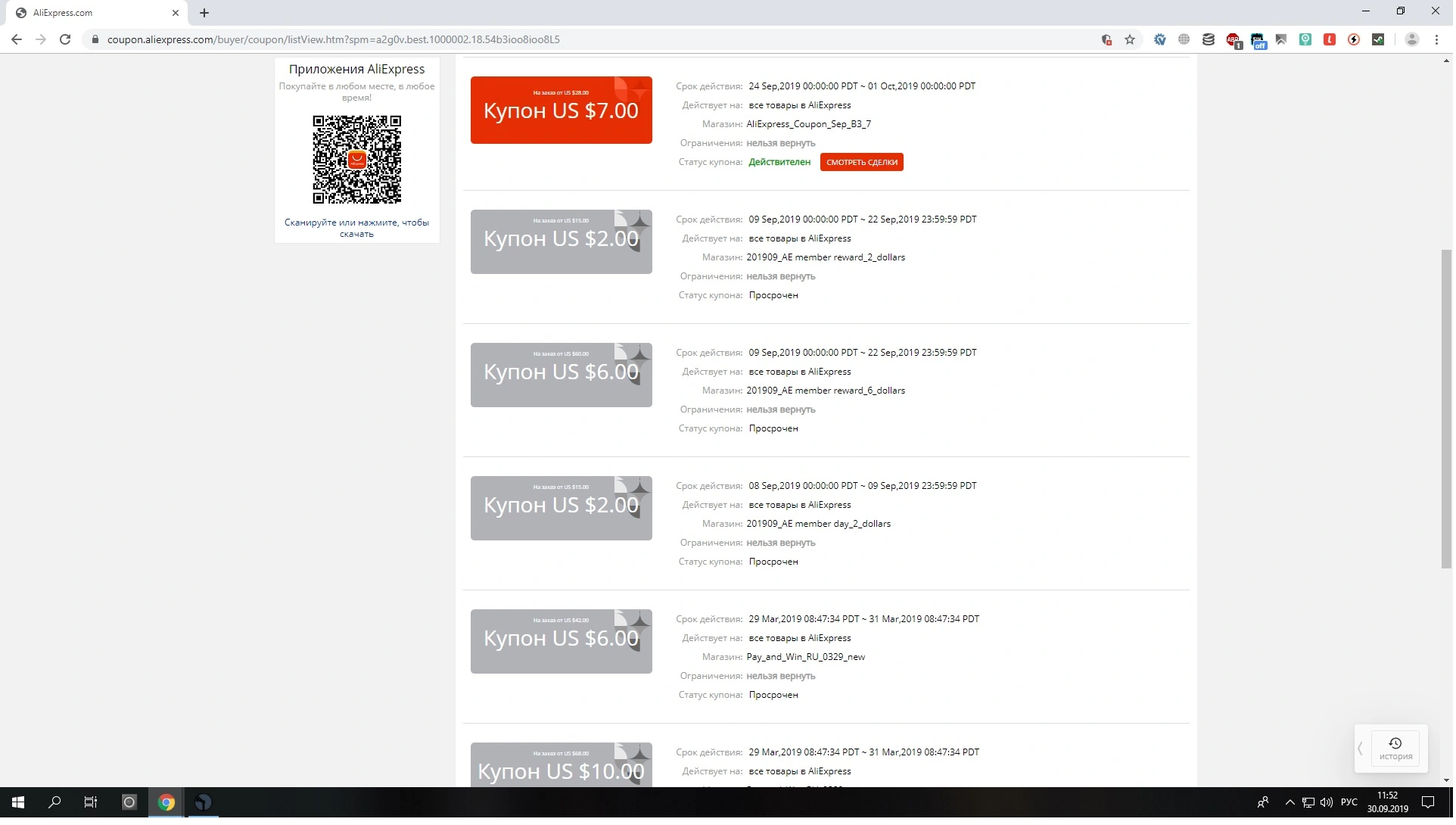Open Windows taskbar search

click(54, 802)
